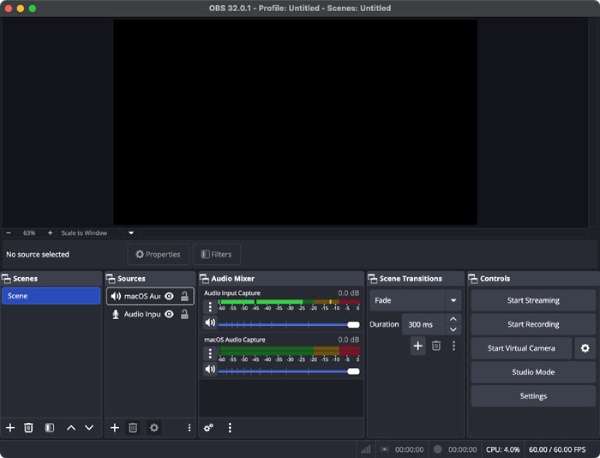Zoom out preview with minus icon
The image size is (600, 458).
click(x=8, y=233)
